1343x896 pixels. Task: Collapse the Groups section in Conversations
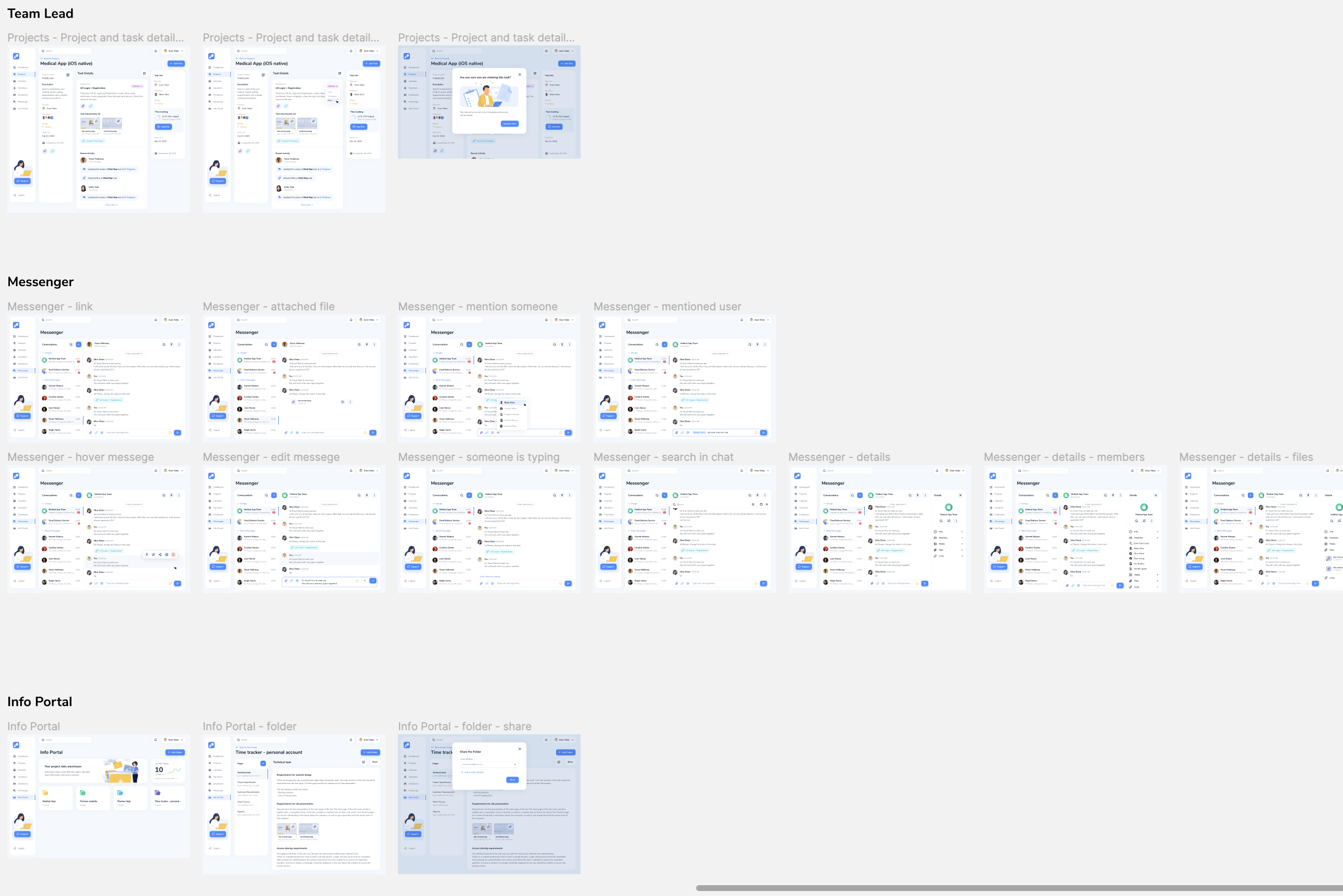pos(43,353)
